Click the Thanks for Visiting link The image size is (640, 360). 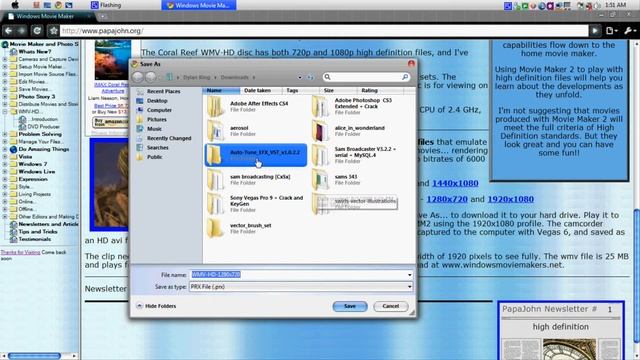point(20,252)
